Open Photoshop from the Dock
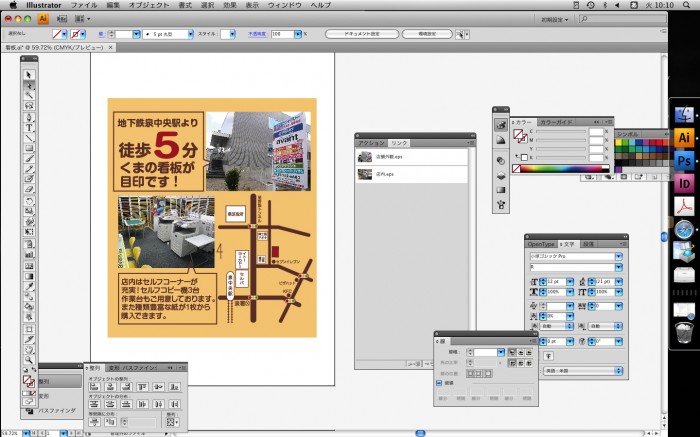 684,160
